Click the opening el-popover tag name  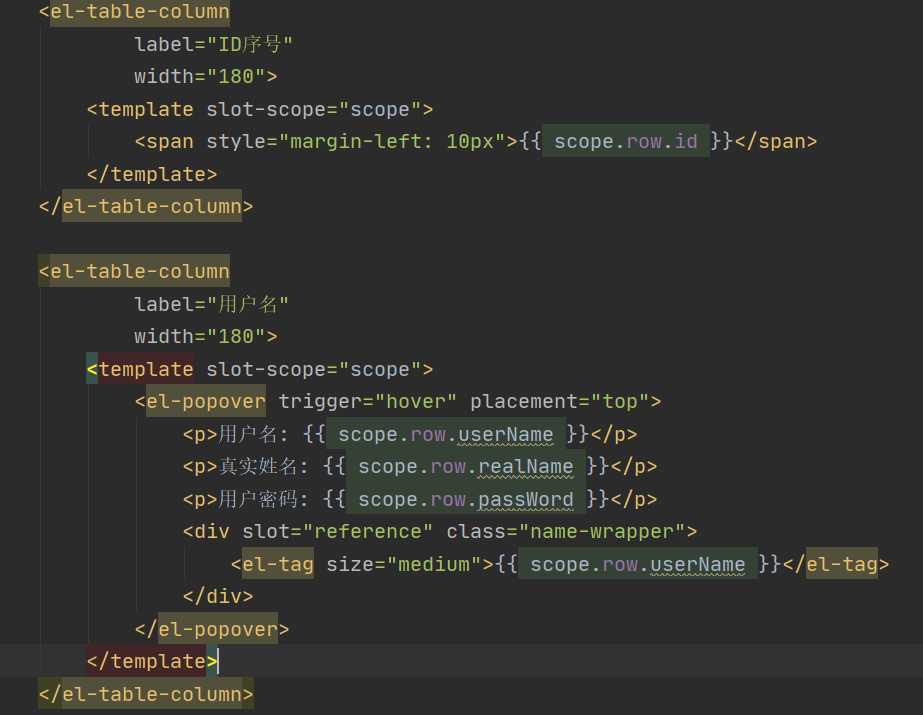206,402
